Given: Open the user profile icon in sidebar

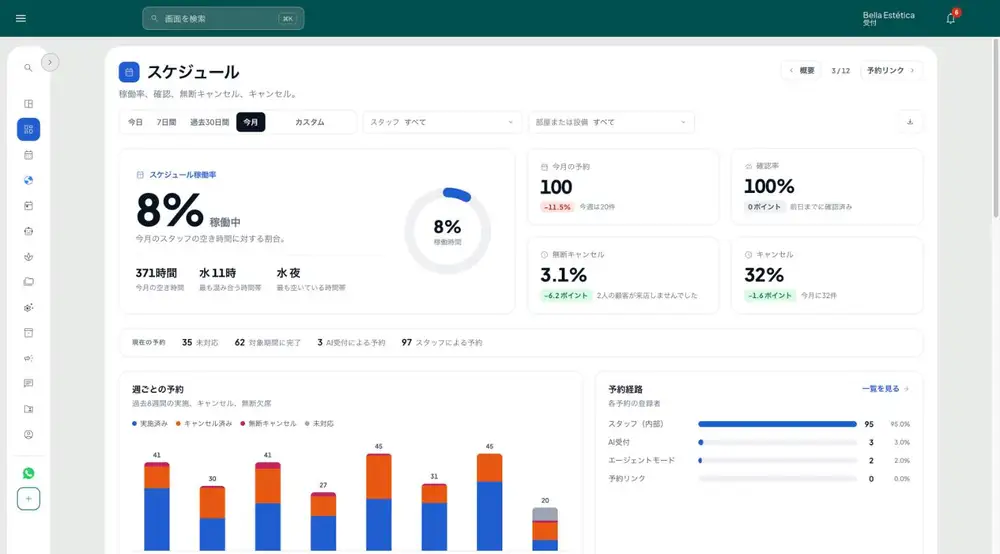Looking at the screenshot, I should click(29, 435).
